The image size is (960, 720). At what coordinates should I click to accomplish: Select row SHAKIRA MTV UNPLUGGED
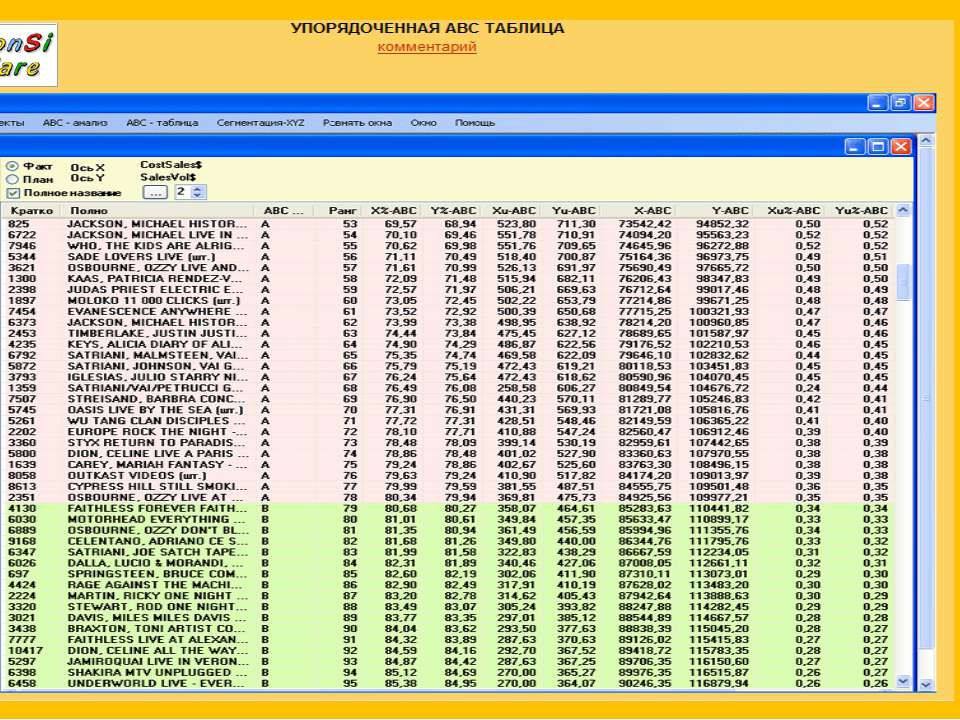[447, 673]
